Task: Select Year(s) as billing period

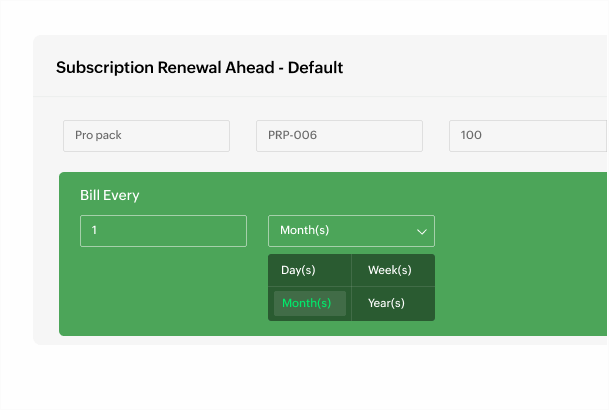Action: click(x=386, y=303)
